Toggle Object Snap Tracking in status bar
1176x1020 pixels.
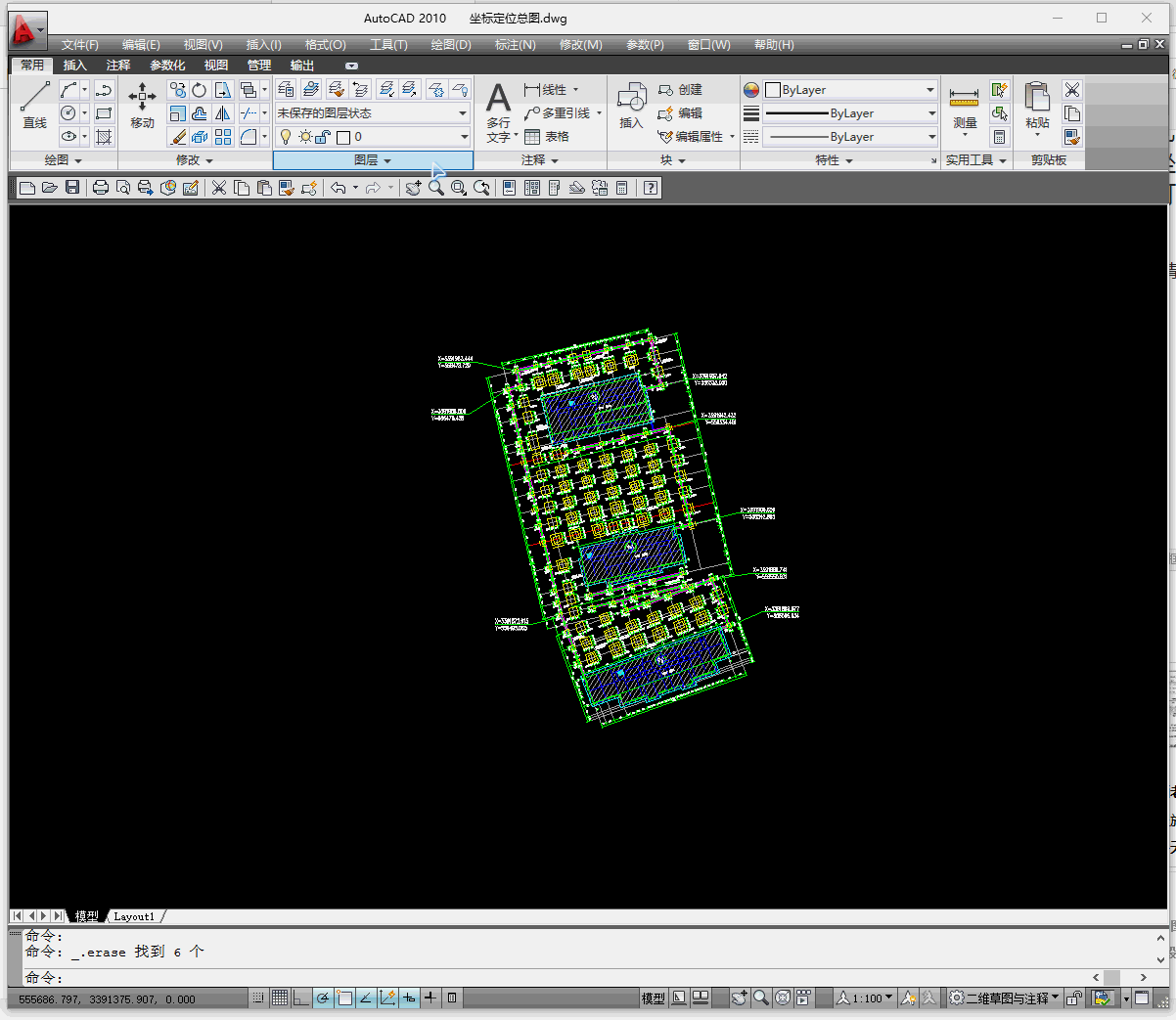tap(366, 998)
